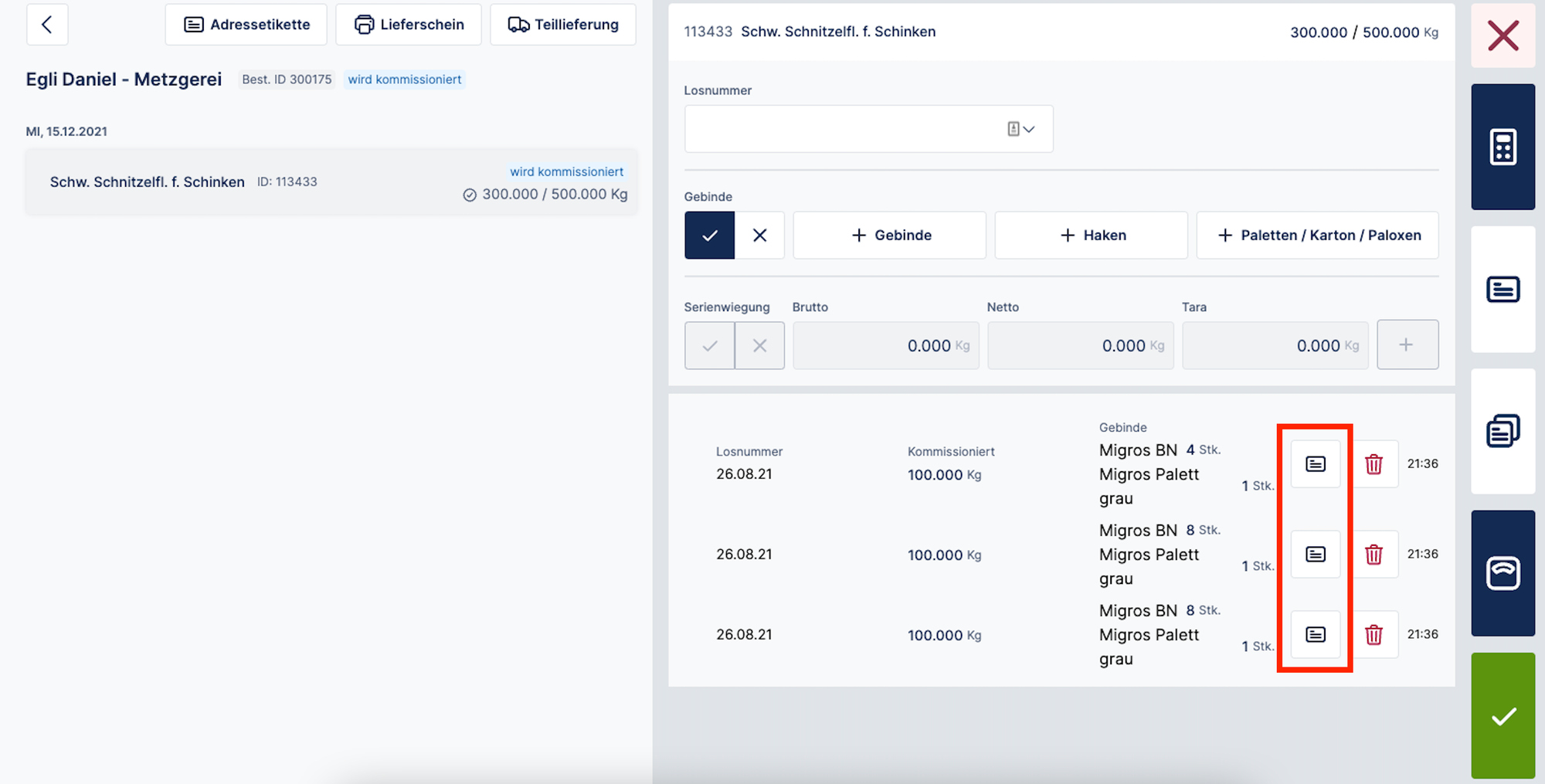This screenshot has width=1545, height=784.
Task: Add a Haken container
Action: pyautogui.click(x=1091, y=236)
